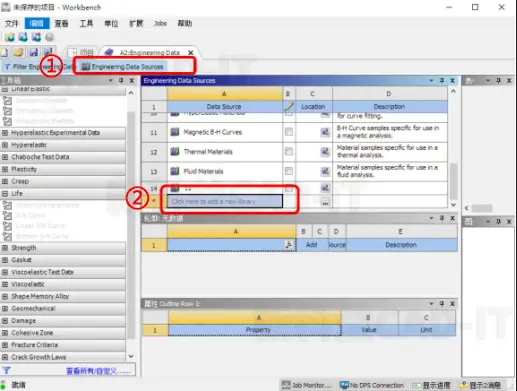Toggle the Engineering Data Sources button
Viewport: 517px width, 391px height.
(123, 67)
